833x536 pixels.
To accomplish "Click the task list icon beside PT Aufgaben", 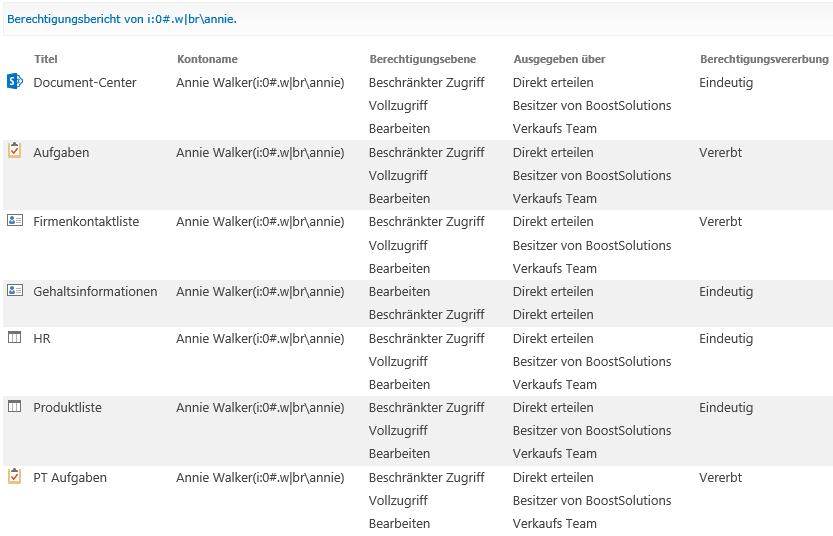I will click(14, 475).
